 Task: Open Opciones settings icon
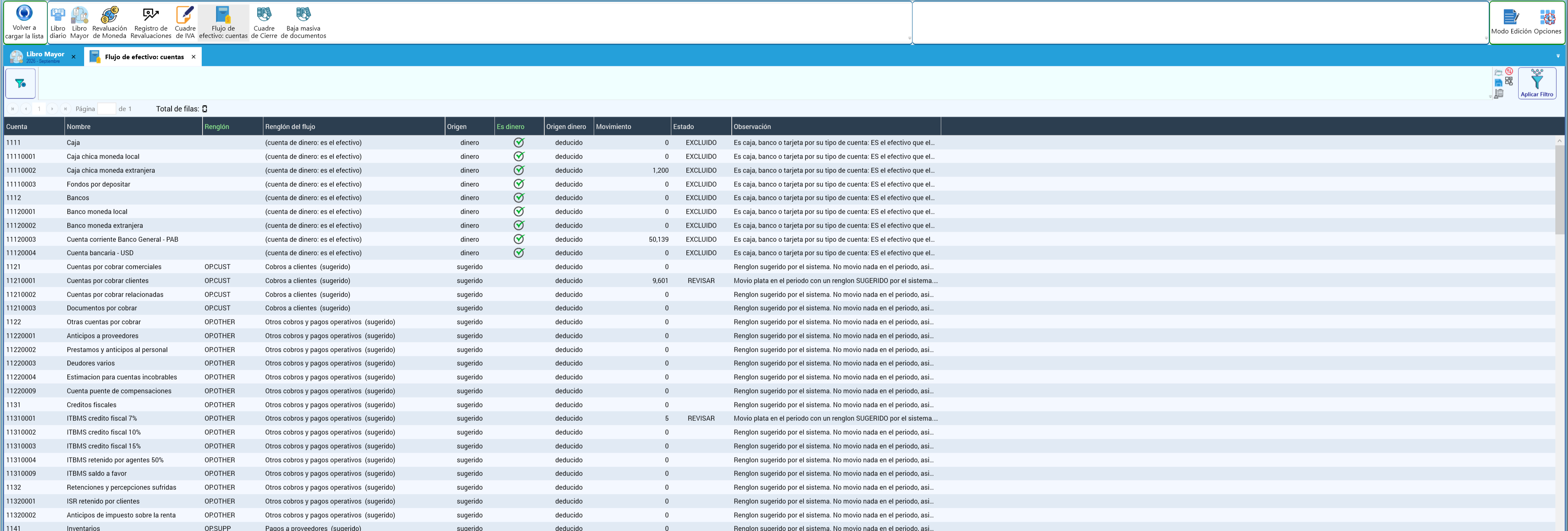click(1547, 22)
